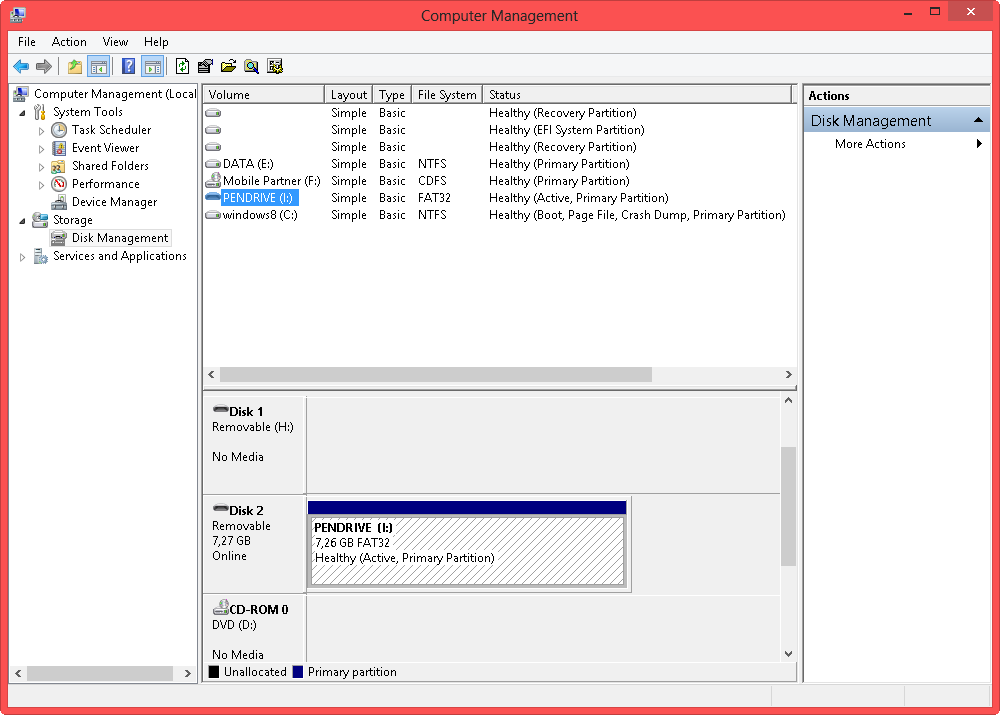
Task: Open Device Manager in the tree
Action: click(x=114, y=202)
